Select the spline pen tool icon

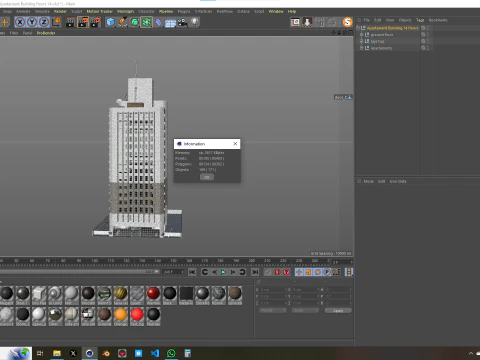[x=122, y=22]
